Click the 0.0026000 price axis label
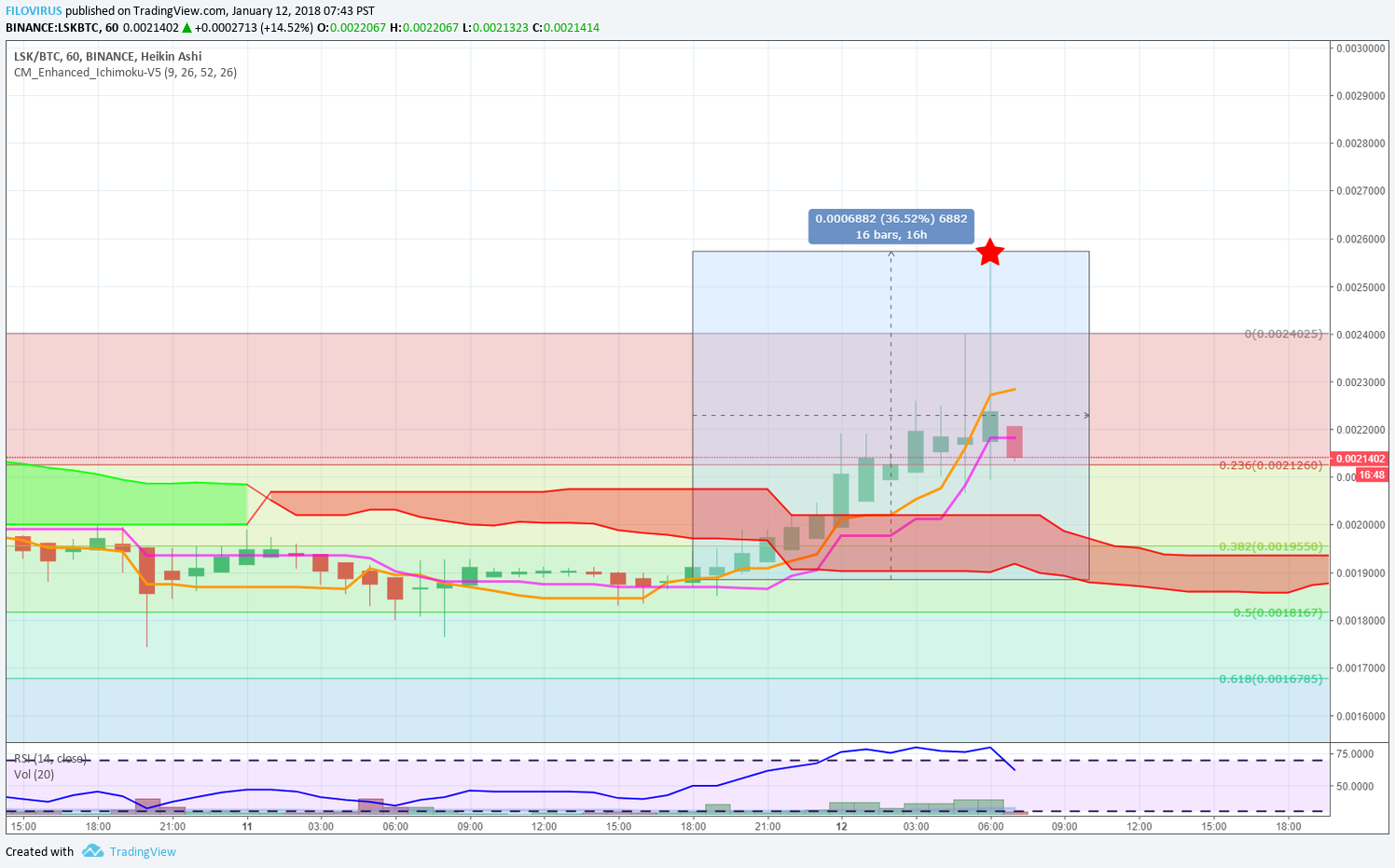 pos(1360,239)
